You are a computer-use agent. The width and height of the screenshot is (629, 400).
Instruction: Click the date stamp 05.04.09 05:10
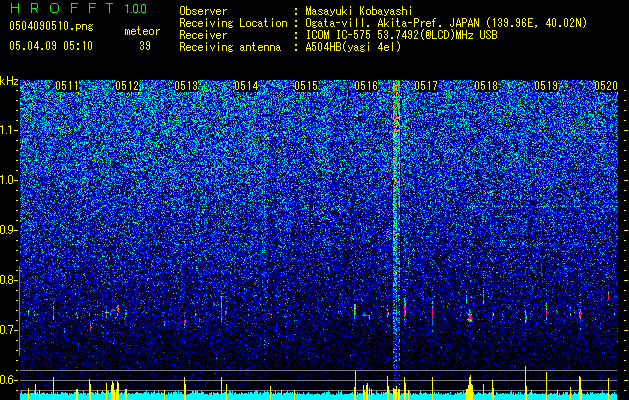point(51,46)
